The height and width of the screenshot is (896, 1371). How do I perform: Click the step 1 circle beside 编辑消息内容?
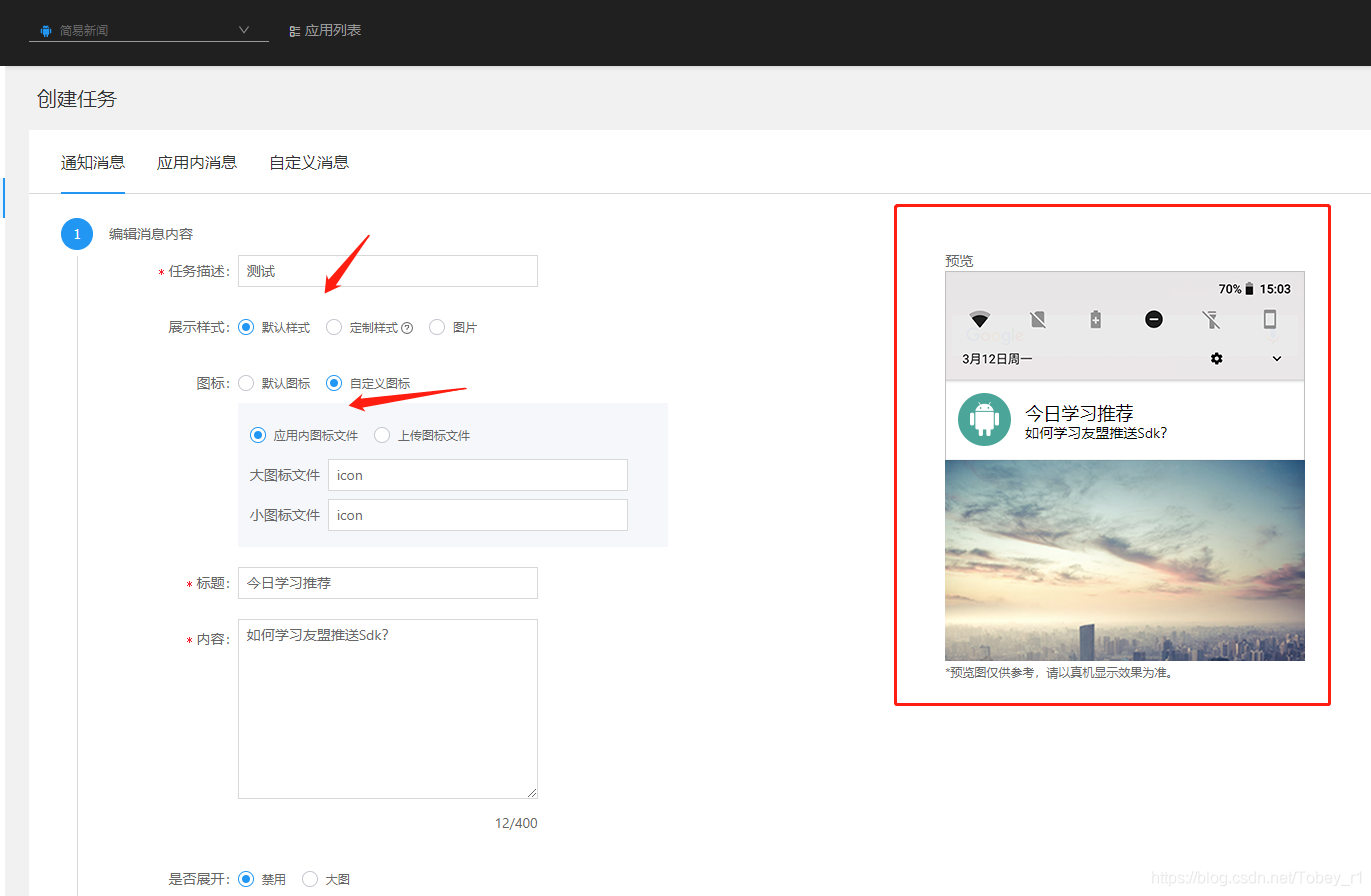(77, 234)
